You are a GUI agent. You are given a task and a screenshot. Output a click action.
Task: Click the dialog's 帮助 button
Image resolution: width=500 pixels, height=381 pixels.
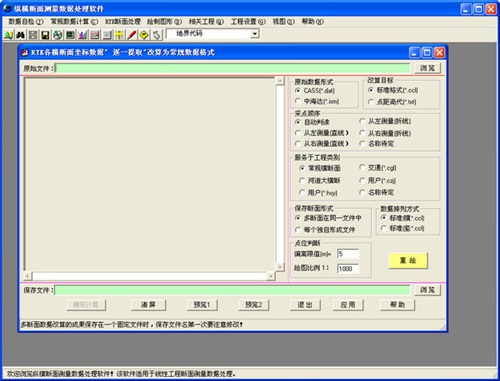click(x=398, y=305)
